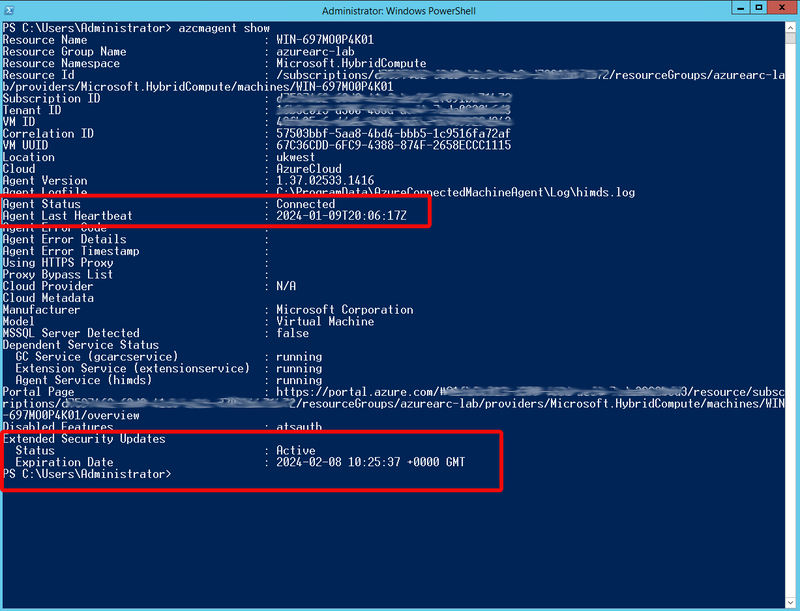Click the MSSQL Server Detected 'false' value

click(x=292, y=333)
